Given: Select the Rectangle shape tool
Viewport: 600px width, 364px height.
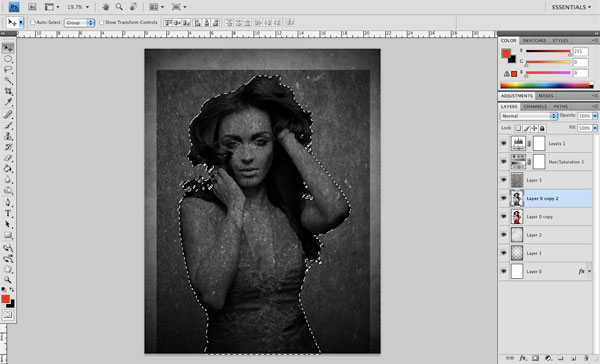Looking at the screenshot, I should (x=8, y=235).
